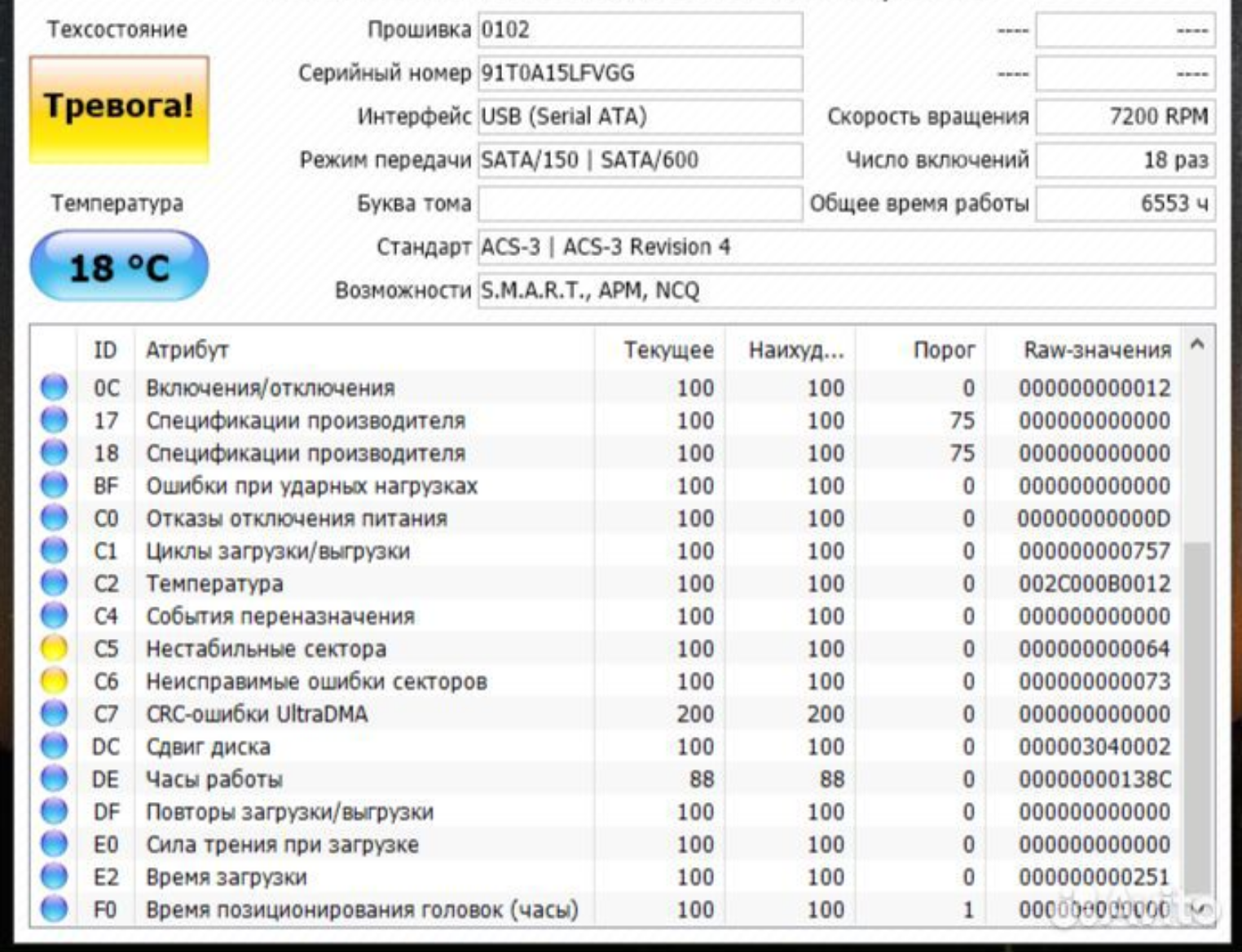Click the Интерфейс field USB (Serial ATA)
The width and height of the screenshot is (1242, 952).
640,117
